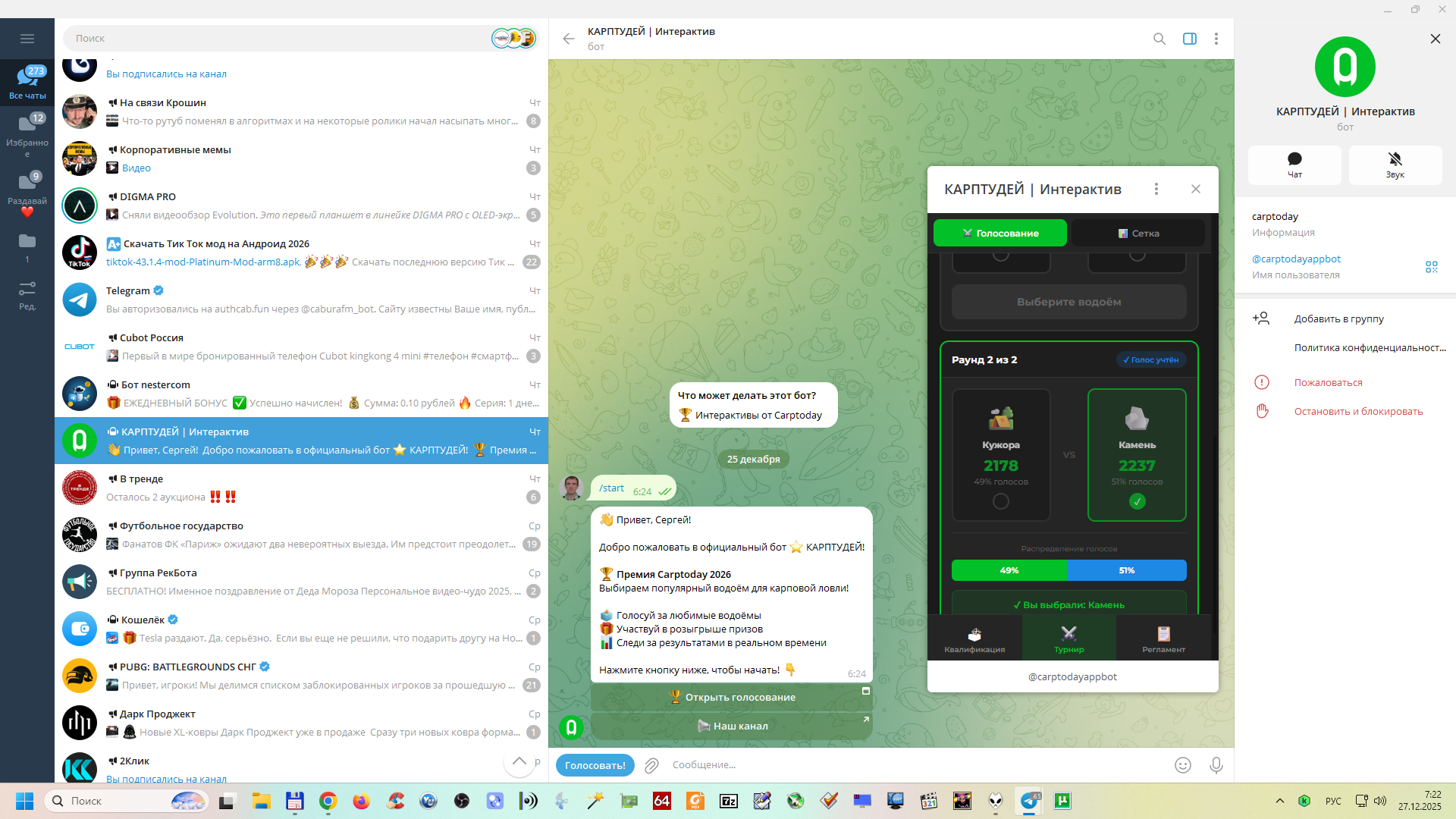Click scroll-to-top chevron in chat list
This screenshot has height=819, width=1456.
coord(519,761)
